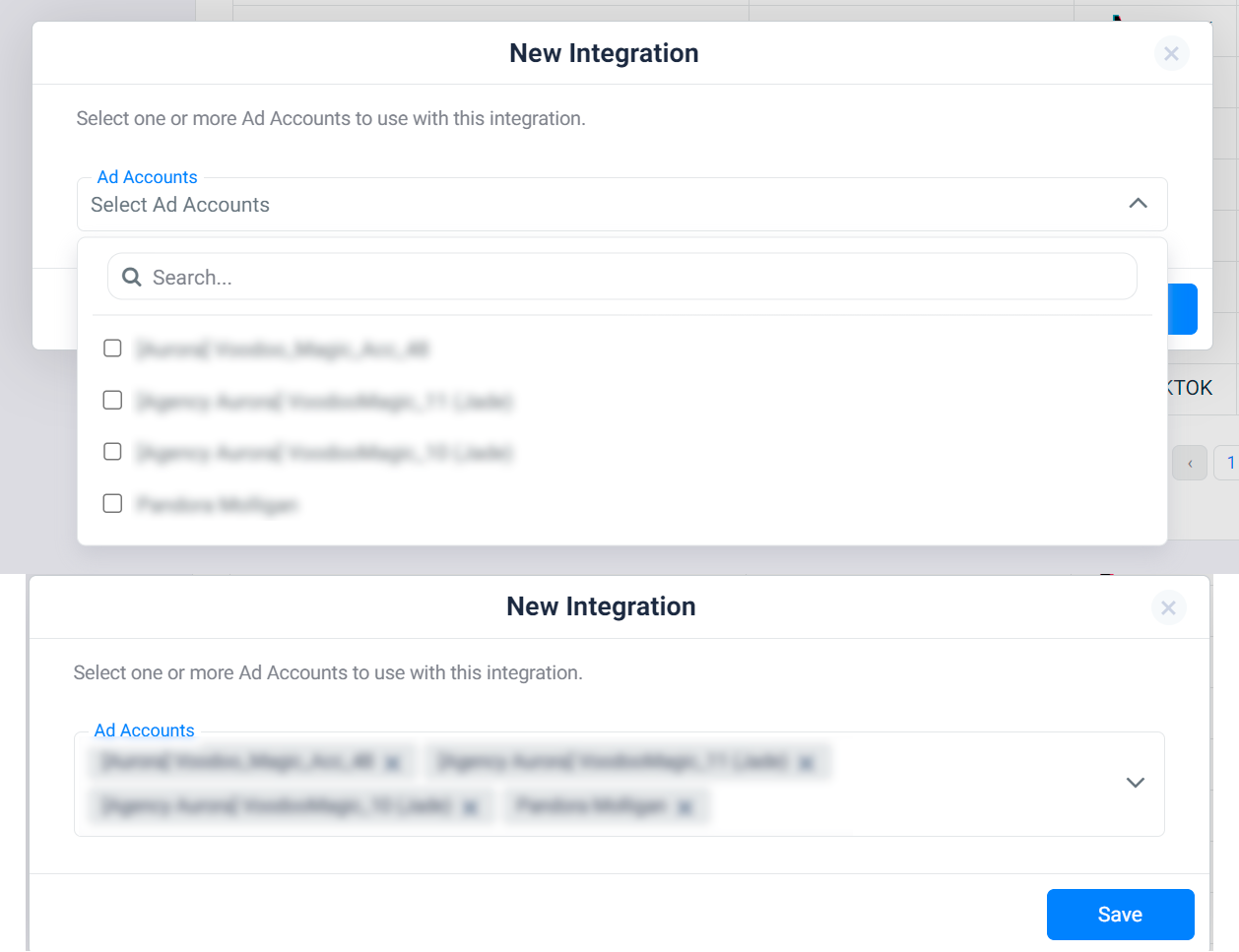Viewport: 1239px width, 952px height.
Task: Pick the Voodoo_Magic_Acc_48 list entry
Action: tap(283, 349)
